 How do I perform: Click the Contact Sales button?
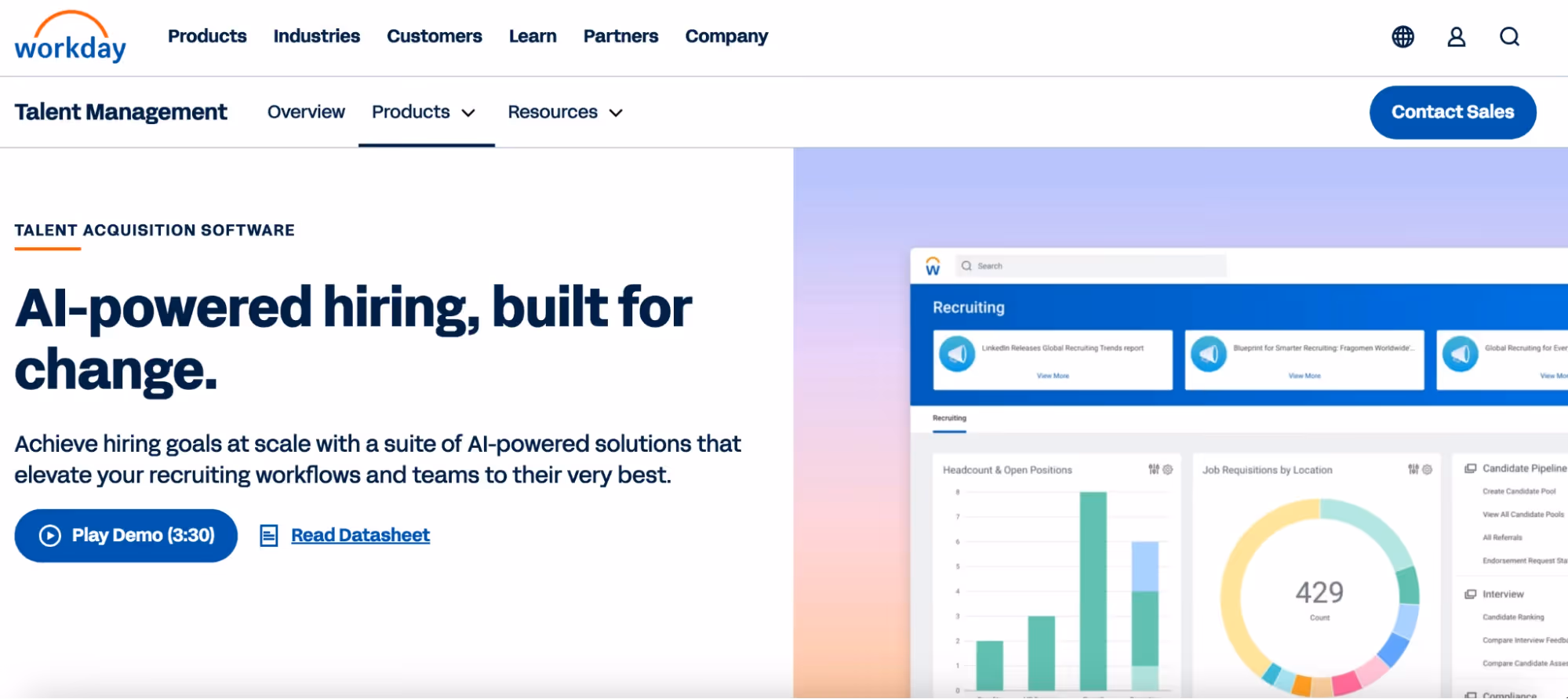(1453, 112)
